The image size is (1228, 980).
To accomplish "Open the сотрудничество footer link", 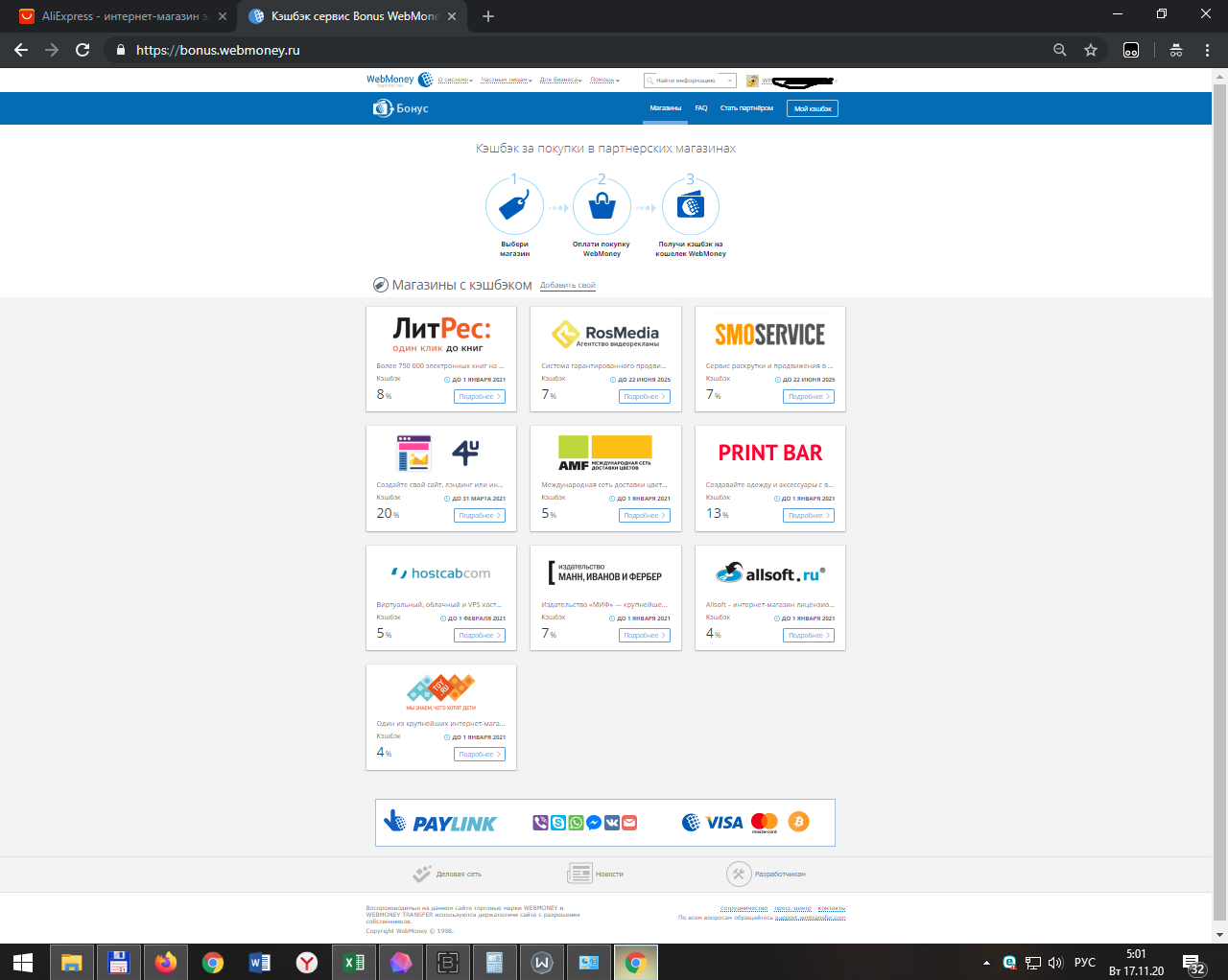I will [744, 908].
